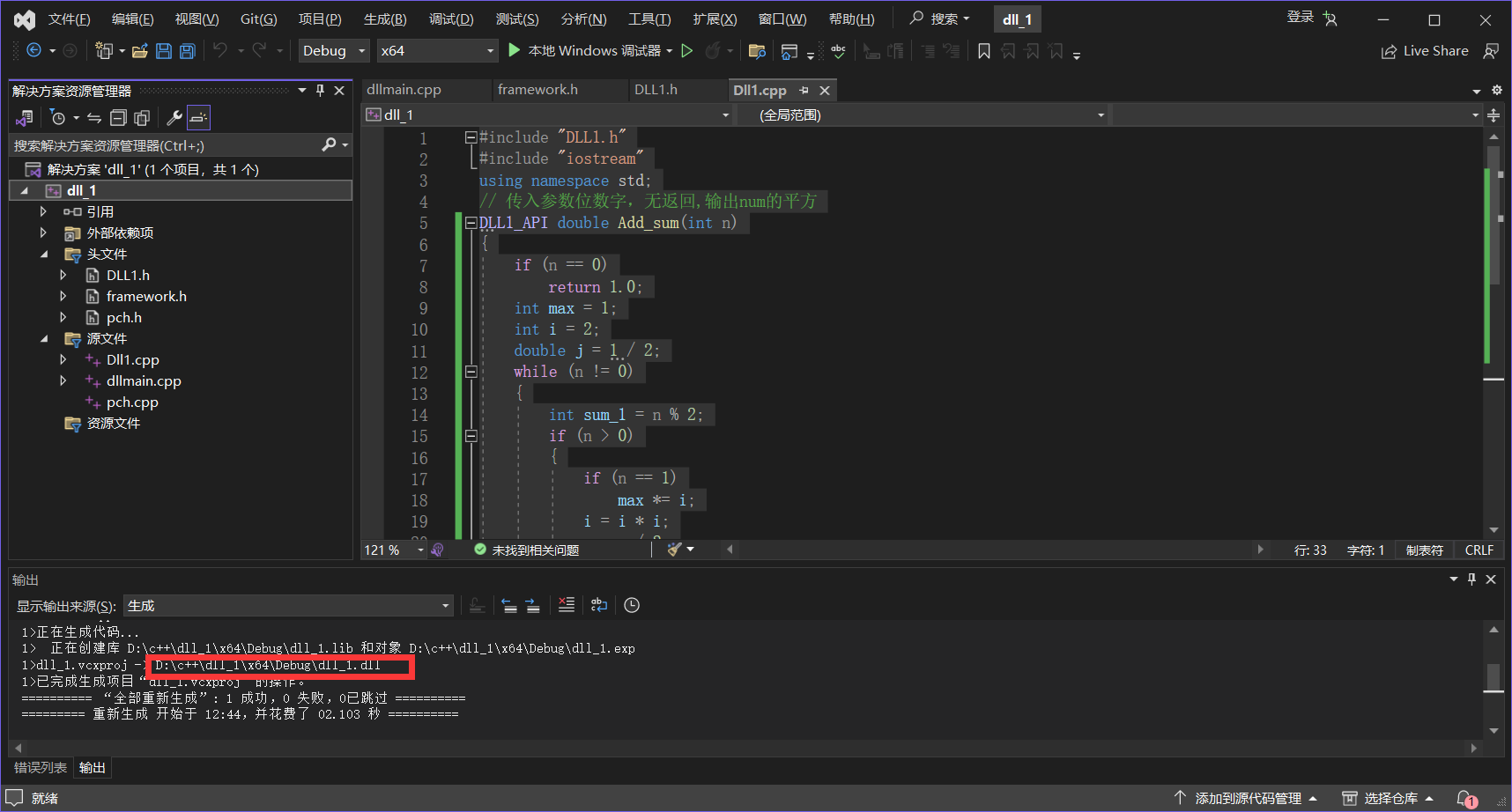Image resolution: width=1512 pixels, height=812 pixels.
Task: Click the bookmark toggle icon in toolbar
Action: pos(984,51)
